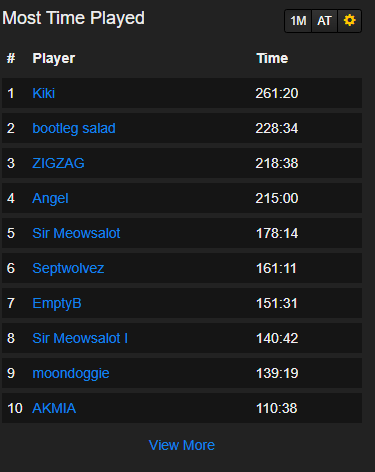Open Sir Meowsalot I profile
This screenshot has height=472, width=375.
tap(80, 338)
